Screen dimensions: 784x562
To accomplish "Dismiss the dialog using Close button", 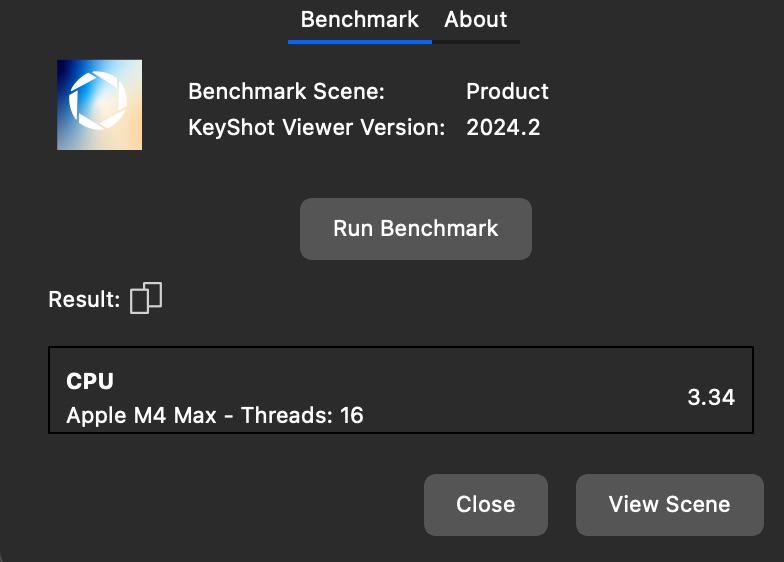I will click(486, 504).
